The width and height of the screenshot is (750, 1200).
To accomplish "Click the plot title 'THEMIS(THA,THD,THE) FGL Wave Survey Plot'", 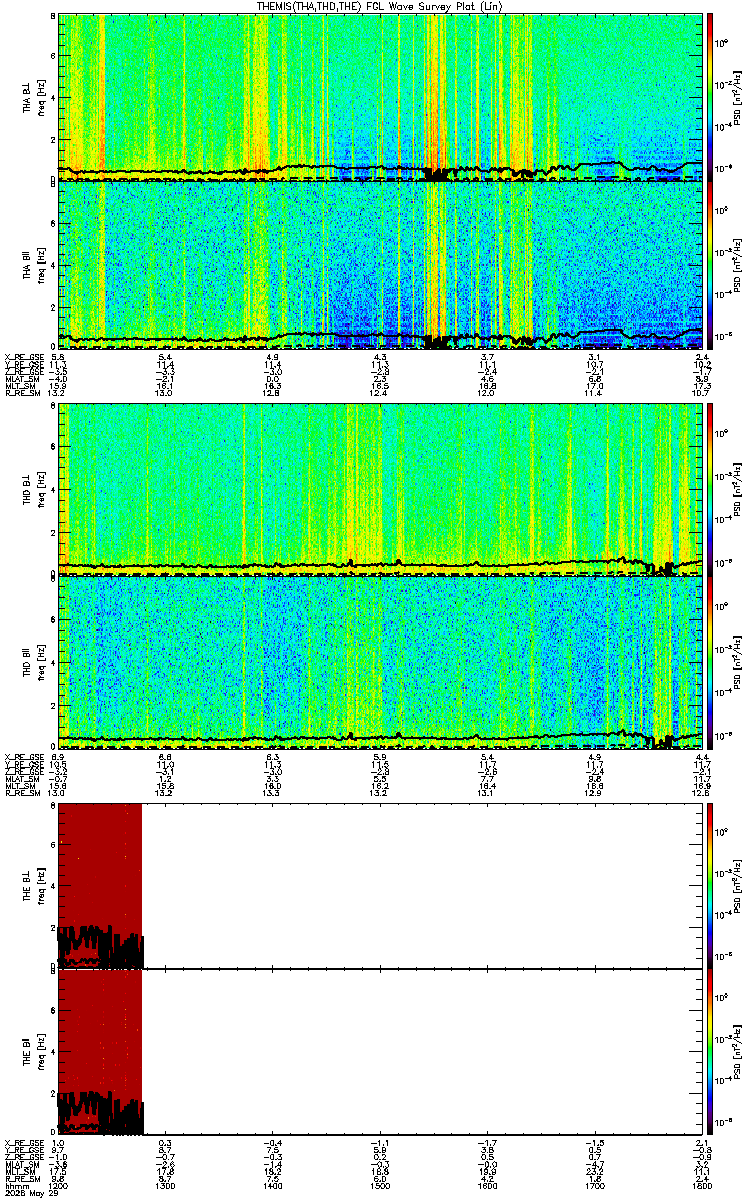I will 381,6.
